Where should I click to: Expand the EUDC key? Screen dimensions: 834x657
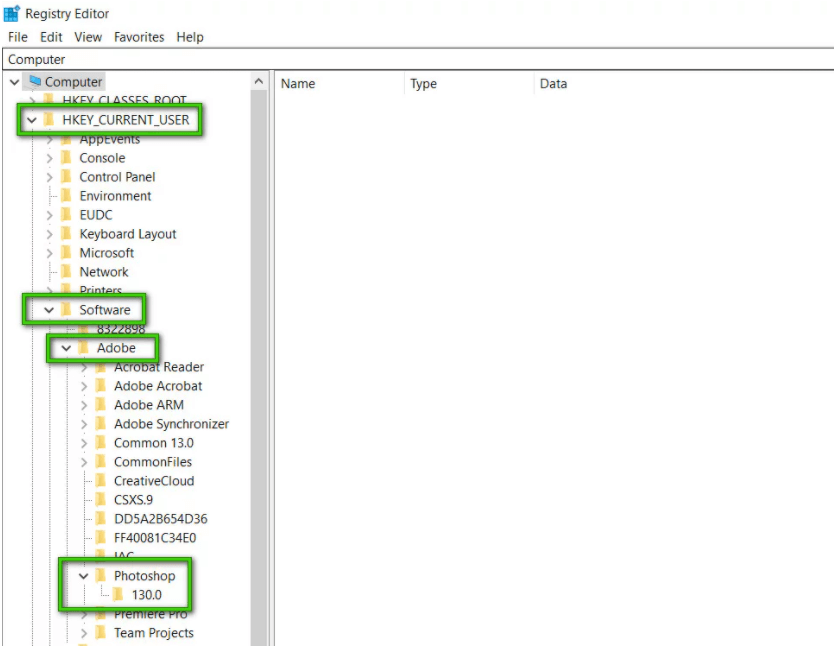pyautogui.click(x=49, y=215)
